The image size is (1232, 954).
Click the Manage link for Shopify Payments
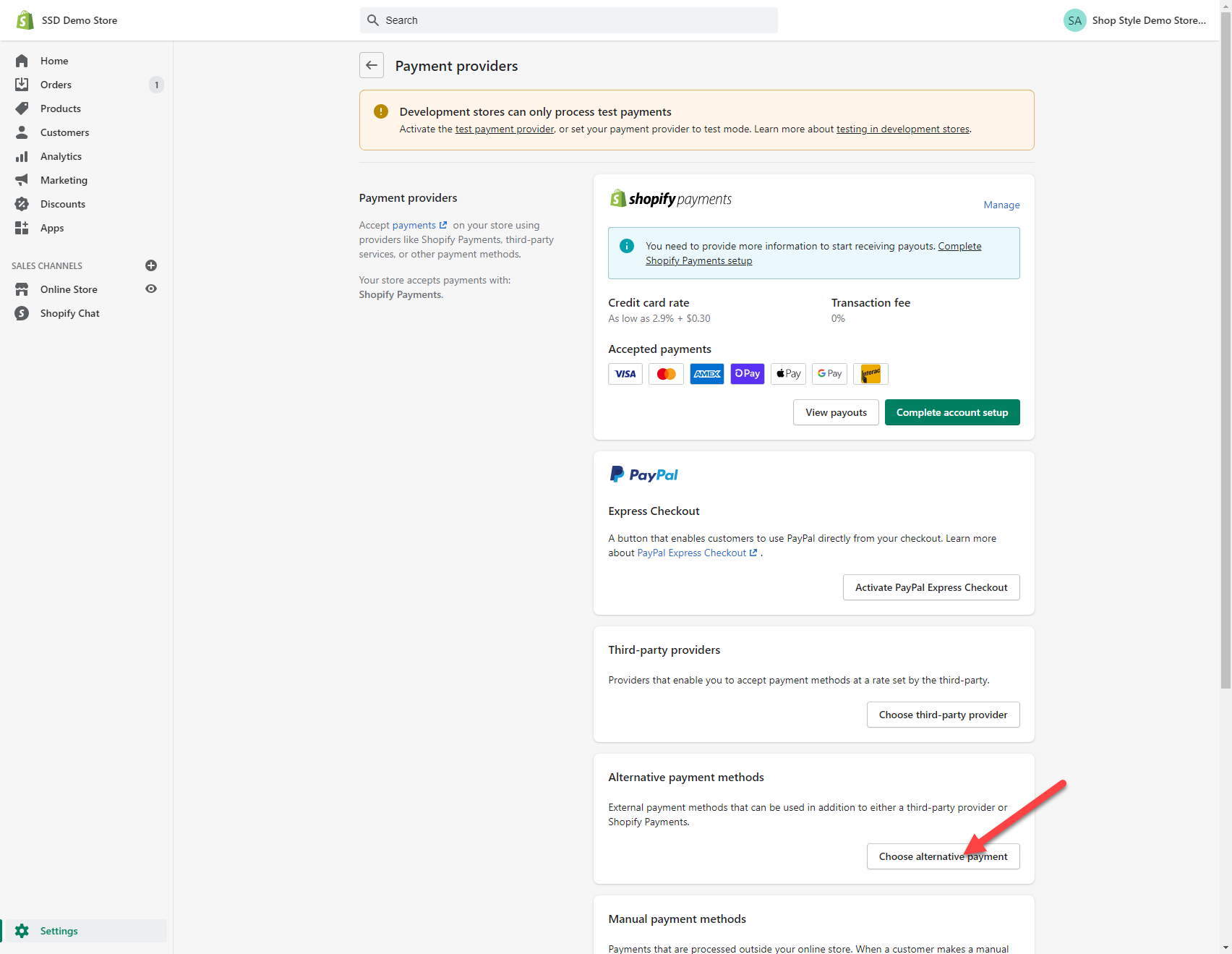point(1001,205)
